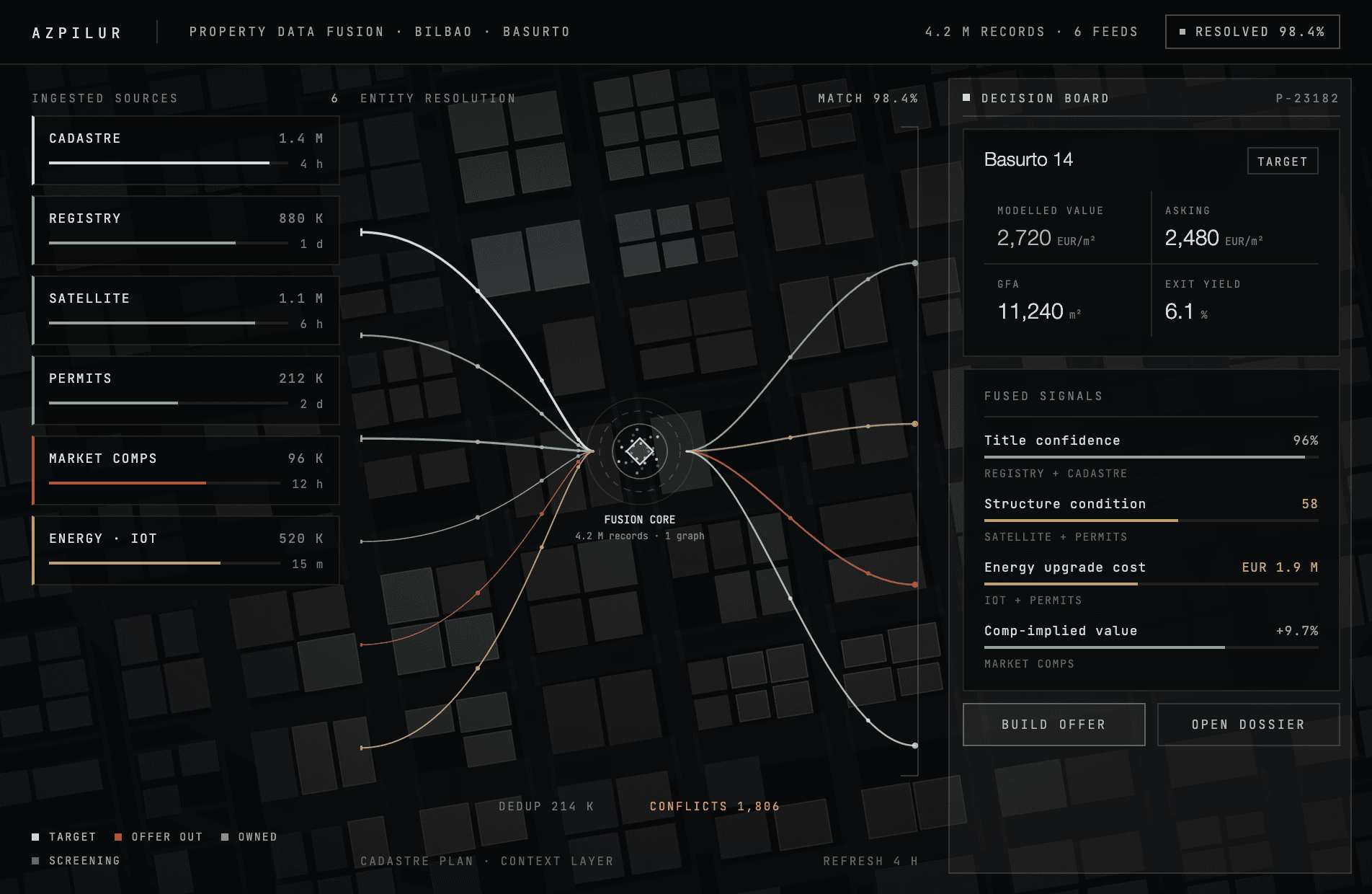This screenshot has width=1372, height=894.
Task: Click the 'Cadastre Plan · Context Layer' caption
Action: pyautogui.click(x=487, y=861)
